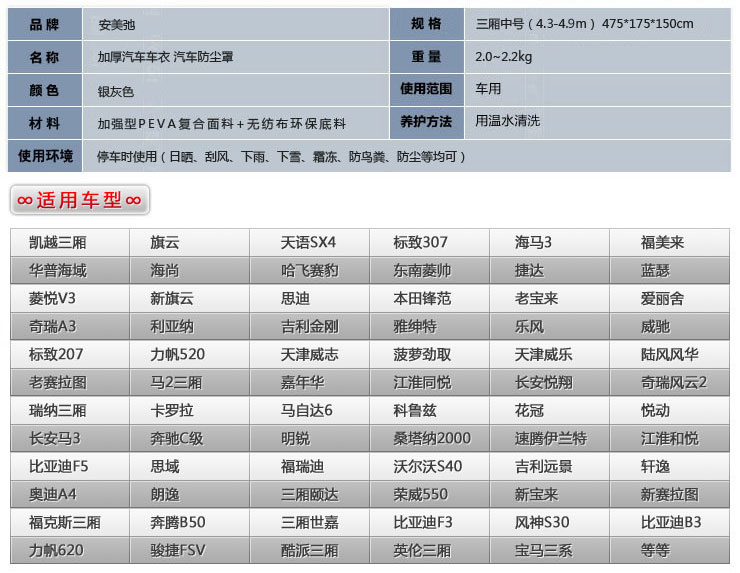Image resolution: width=740 pixels, height=573 pixels.
Task: Click the car model cell 奔腾B50
Action: tap(190, 522)
